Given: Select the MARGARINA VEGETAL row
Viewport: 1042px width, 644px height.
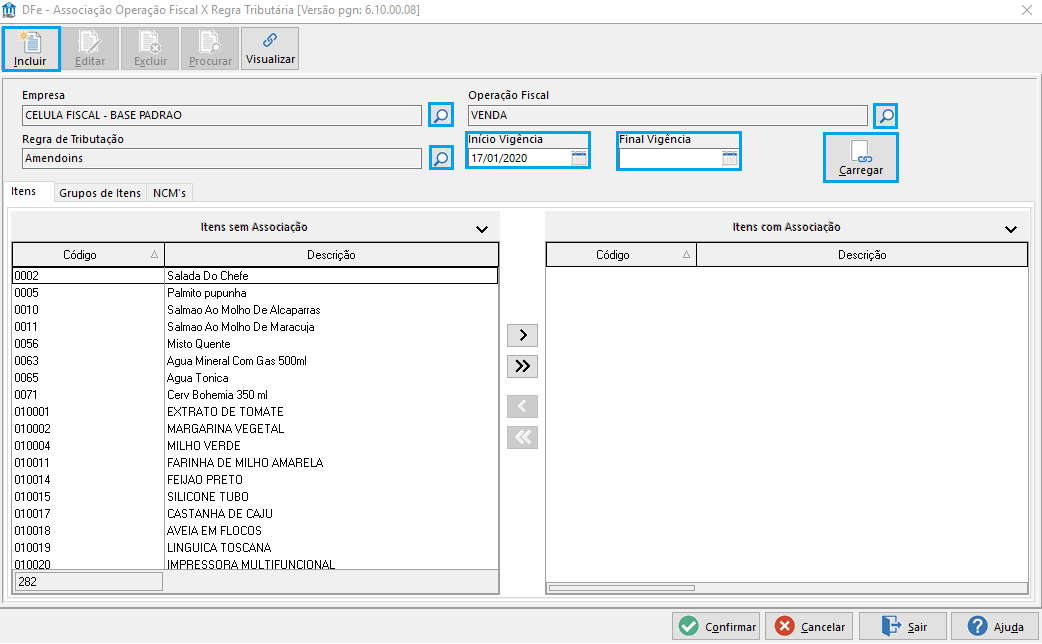Looking at the screenshot, I should pos(255,429).
